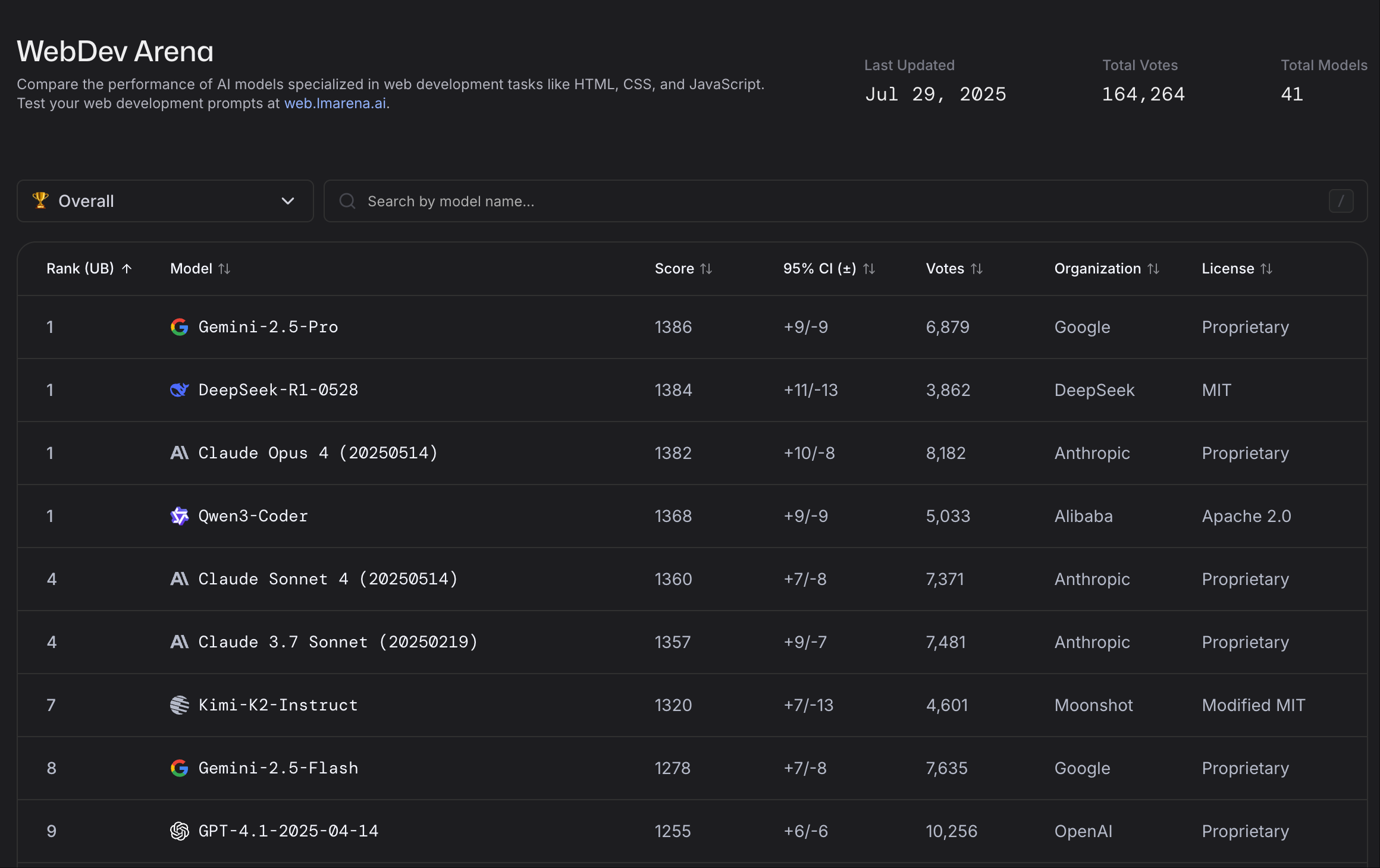This screenshot has width=1380, height=868.
Task: Click the Claude Sonnet 4 (20250514) model name
Action: pos(328,579)
